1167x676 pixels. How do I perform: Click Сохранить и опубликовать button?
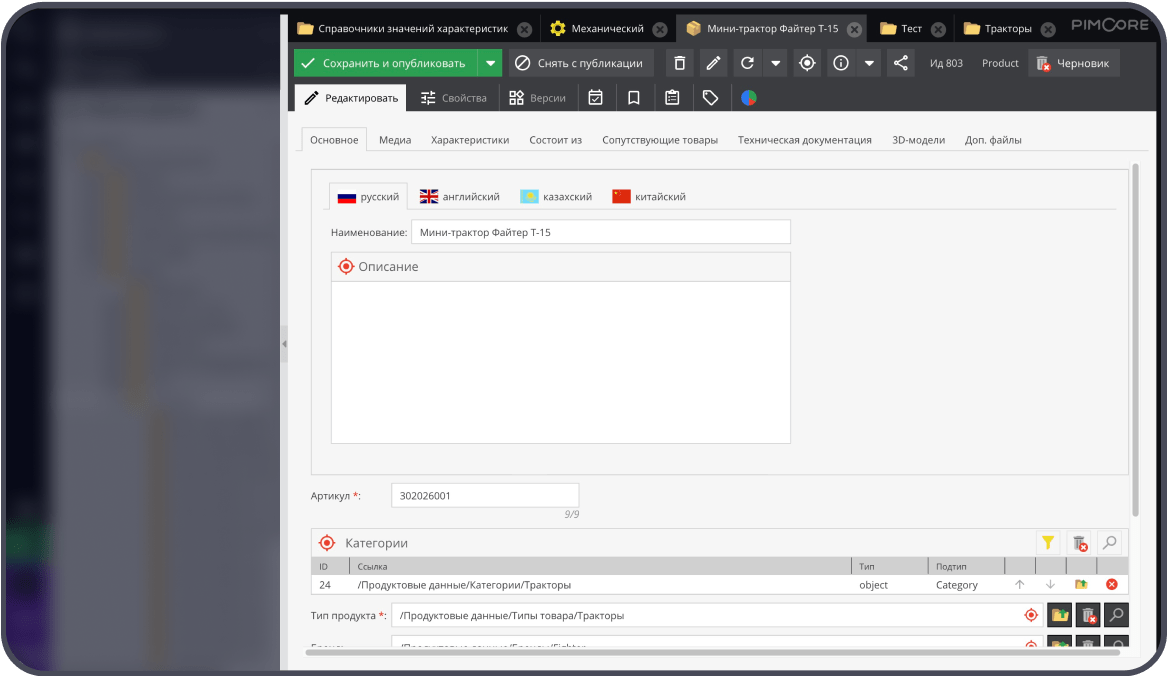click(386, 63)
